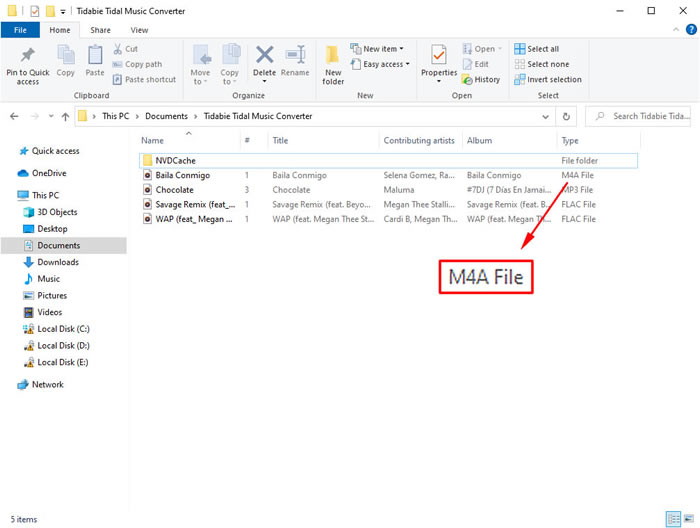Open Local Disk (D:)
The width and height of the screenshot is (700, 528).
coord(57,345)
